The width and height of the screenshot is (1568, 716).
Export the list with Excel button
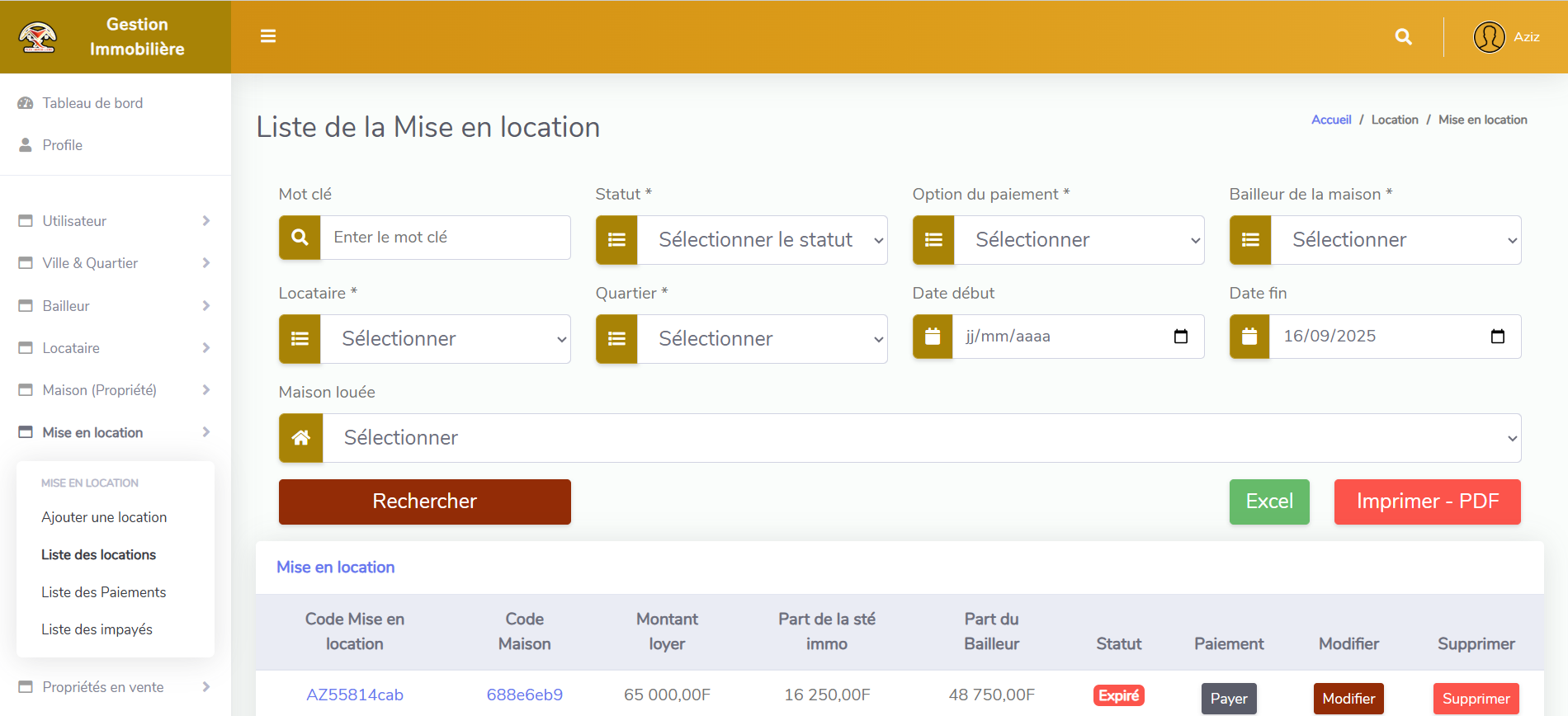pyautogui.click(x=1268, y=502)
